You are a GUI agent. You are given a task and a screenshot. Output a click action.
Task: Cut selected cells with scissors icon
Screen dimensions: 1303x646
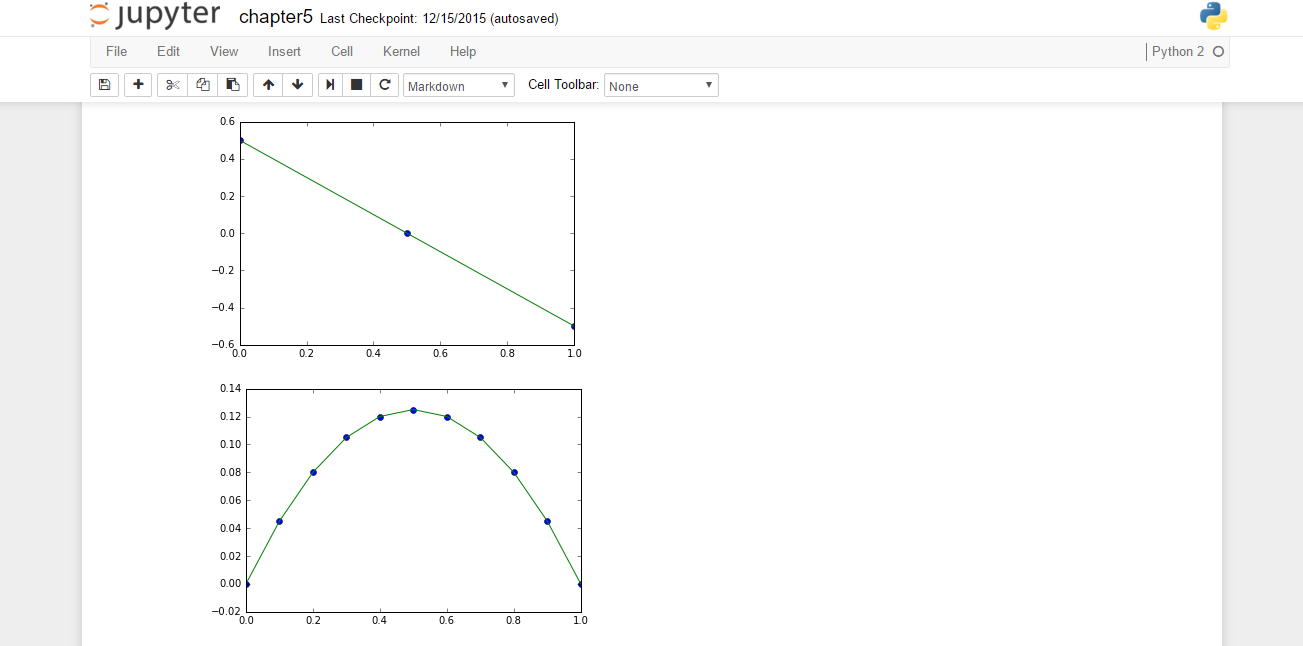172,85
